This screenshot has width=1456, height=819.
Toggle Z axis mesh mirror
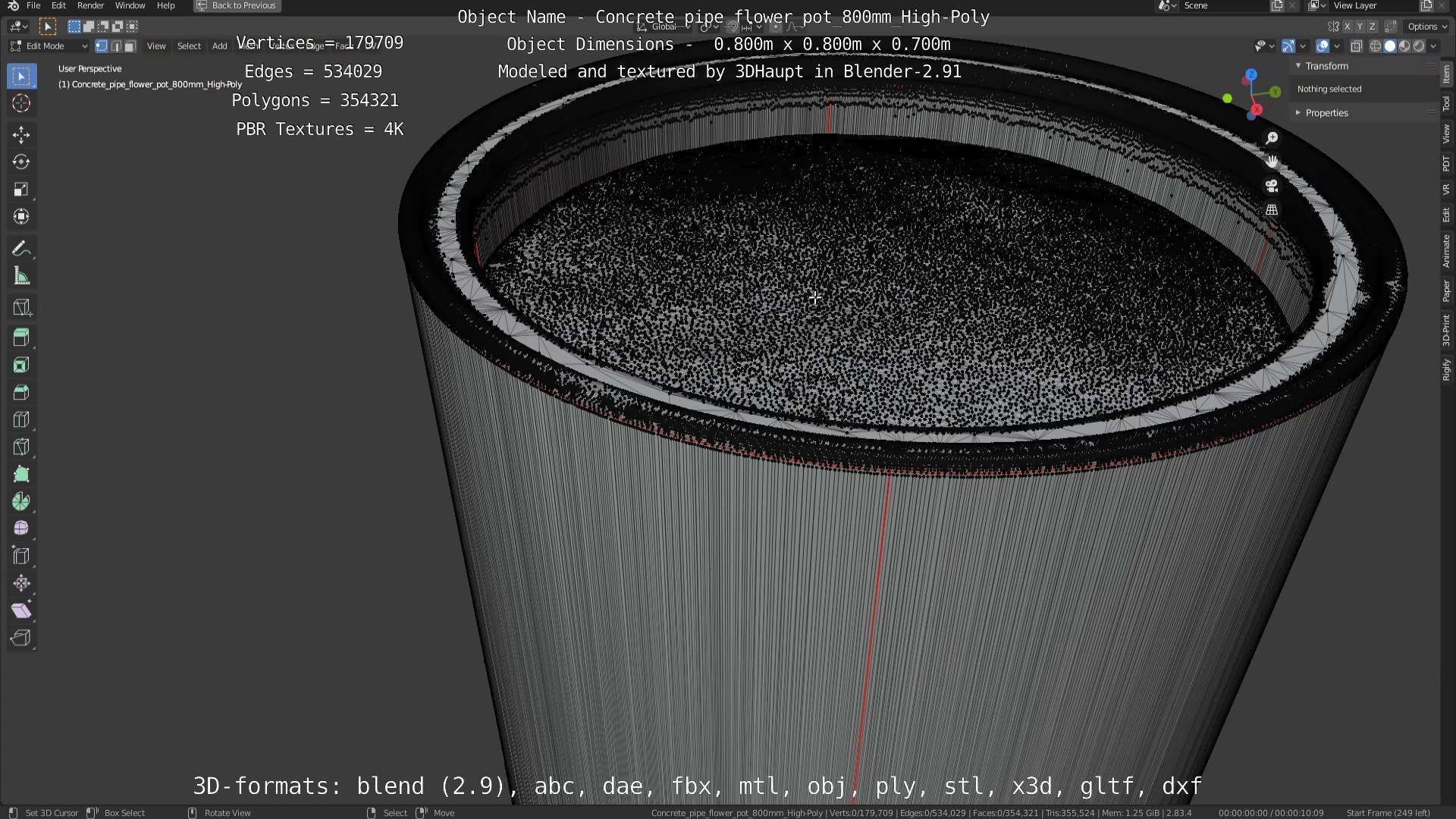[1372, 27]
